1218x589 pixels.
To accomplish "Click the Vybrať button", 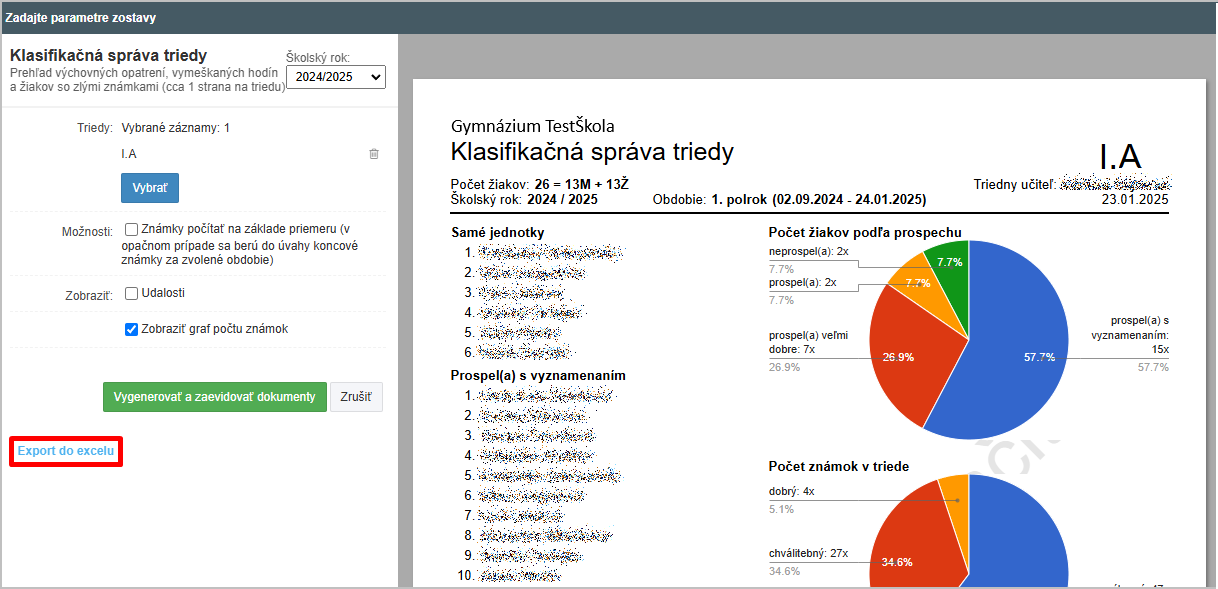I will 150,188.
